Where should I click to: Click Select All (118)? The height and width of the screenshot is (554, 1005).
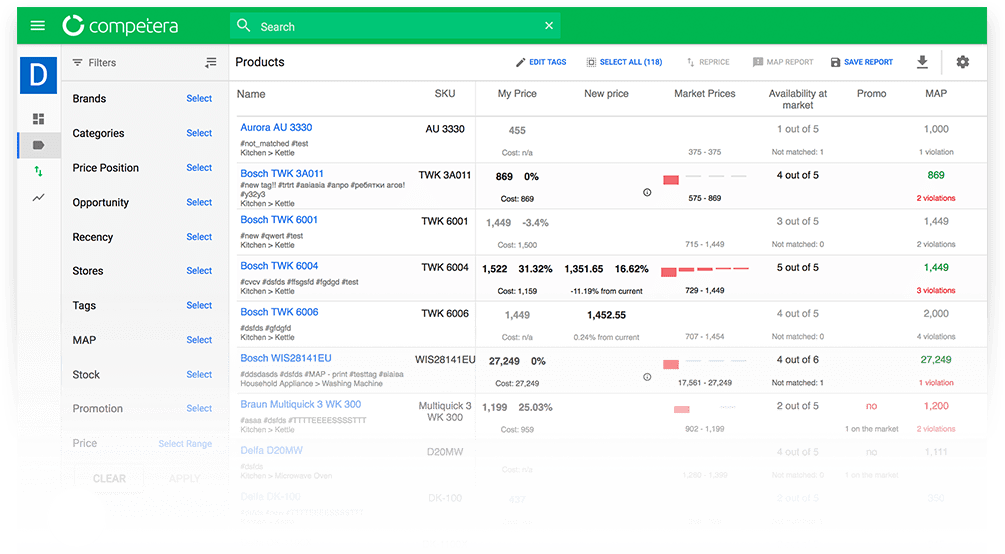pyautogui.click(x=624, y=62)
